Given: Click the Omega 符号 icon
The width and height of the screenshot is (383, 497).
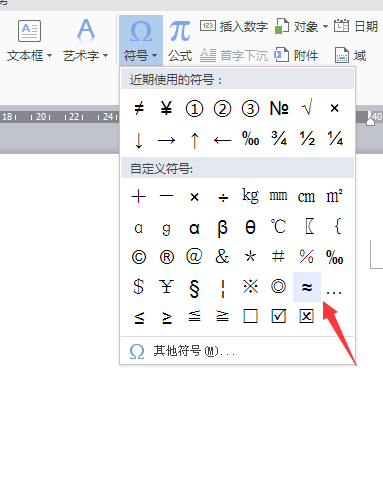Looking at the screenshot, I should tap(141, 32).
